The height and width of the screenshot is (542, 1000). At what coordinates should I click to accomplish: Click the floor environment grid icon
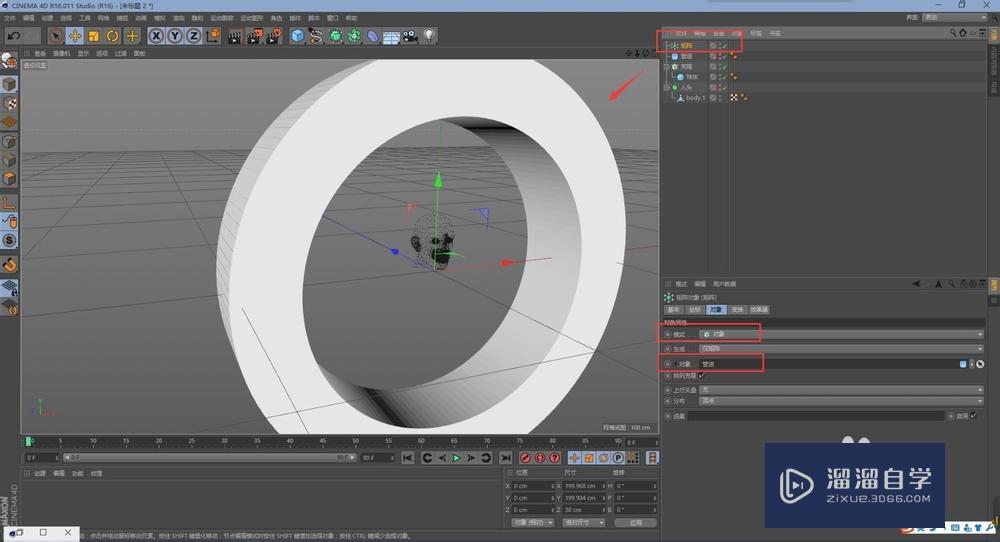(391, 36)
